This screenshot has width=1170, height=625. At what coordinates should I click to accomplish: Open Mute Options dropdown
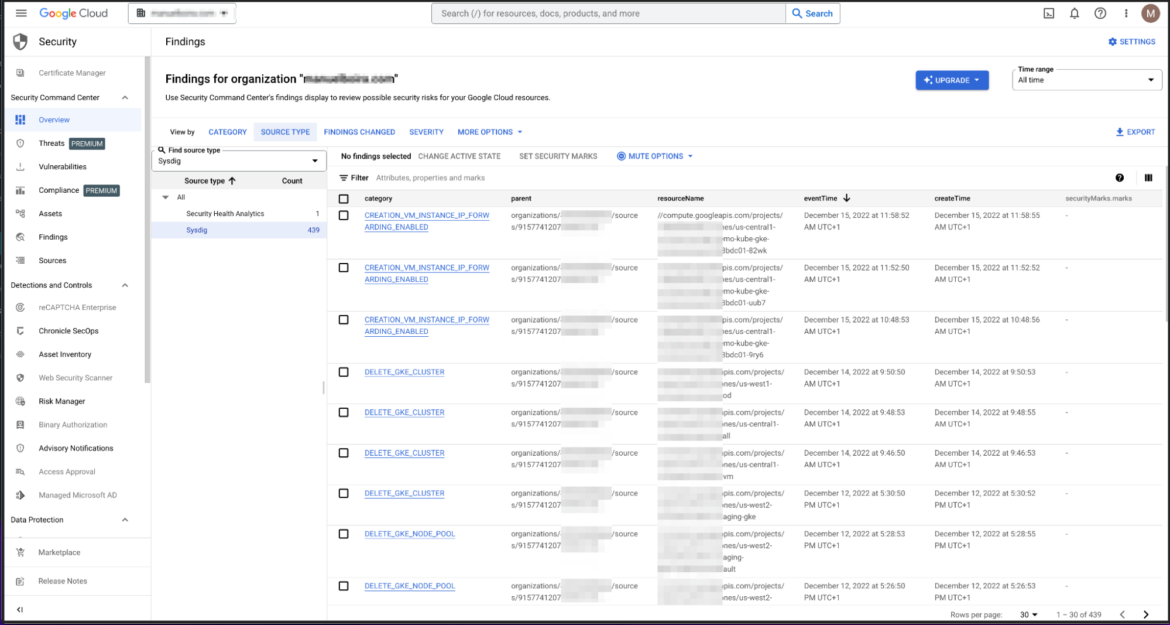655,157
